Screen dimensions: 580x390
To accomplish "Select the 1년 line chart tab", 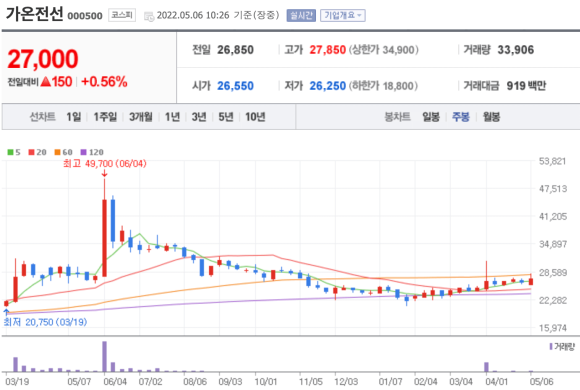I will 172,117.
